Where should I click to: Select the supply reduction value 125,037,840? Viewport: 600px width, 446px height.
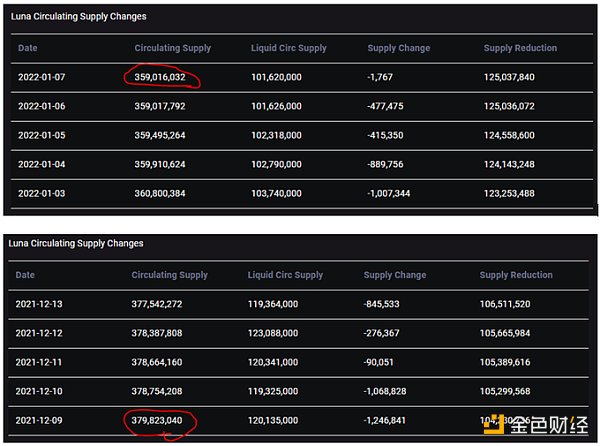[x=509, y=76]
